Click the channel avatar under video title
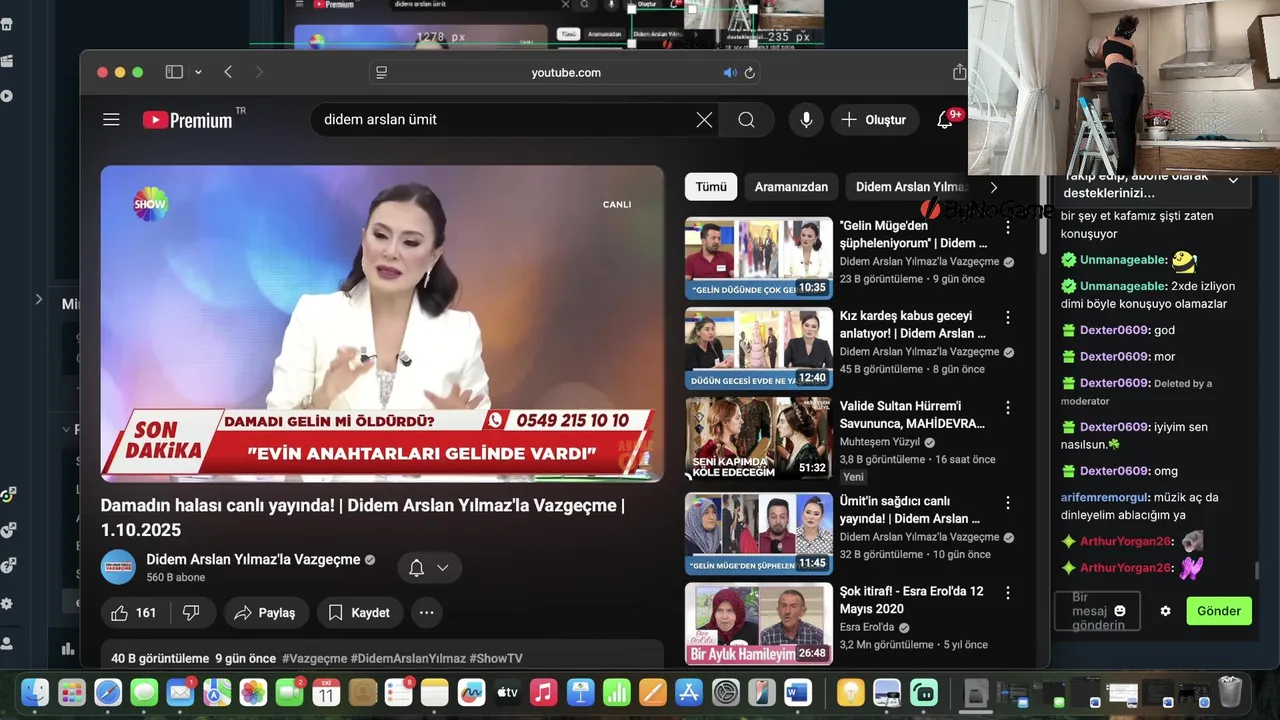Screen dimensions: 1280x720 point(118,567)
